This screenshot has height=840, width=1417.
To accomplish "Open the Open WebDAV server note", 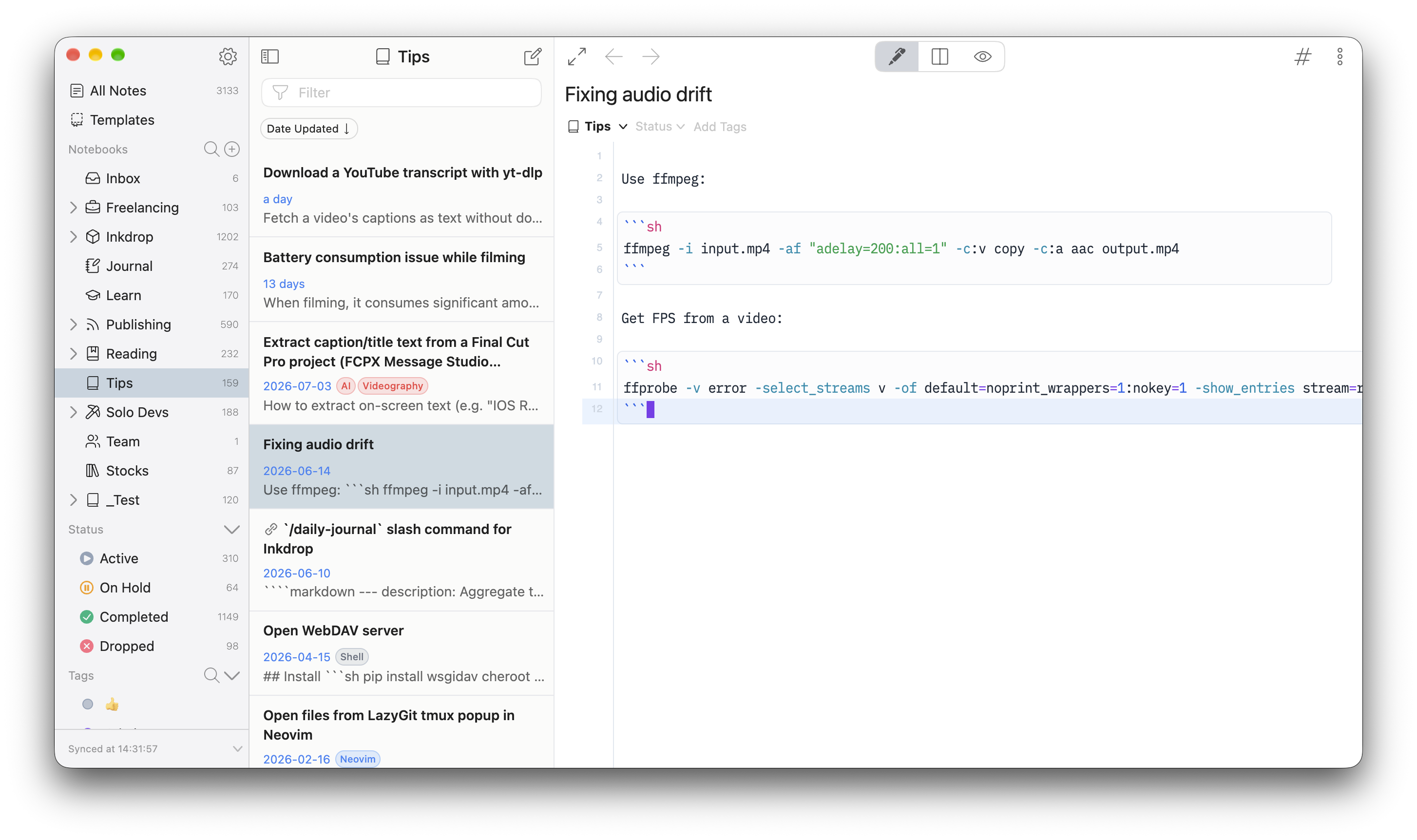I will 402,653.
